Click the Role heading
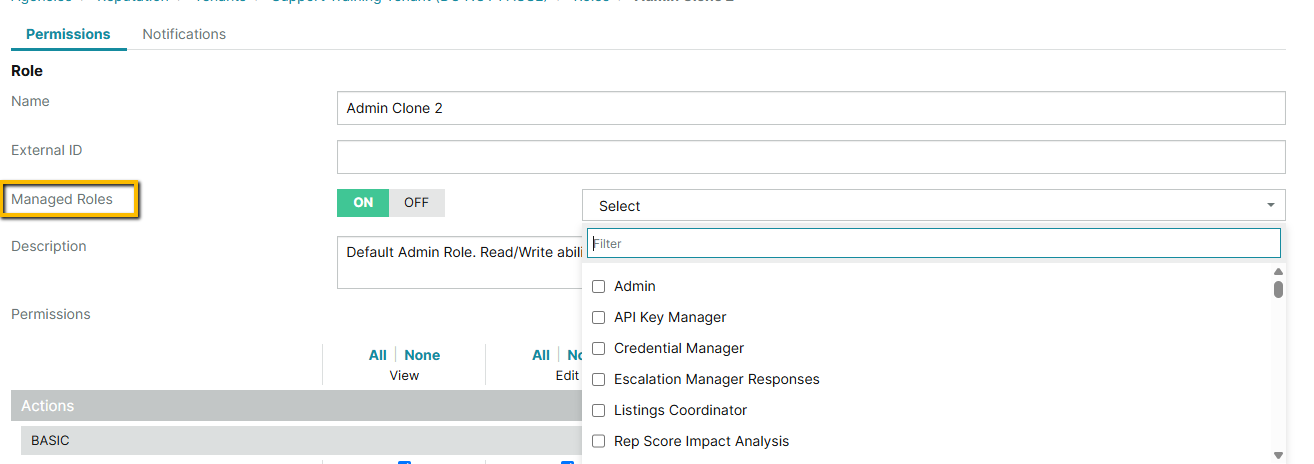 [x=27, y=71]
